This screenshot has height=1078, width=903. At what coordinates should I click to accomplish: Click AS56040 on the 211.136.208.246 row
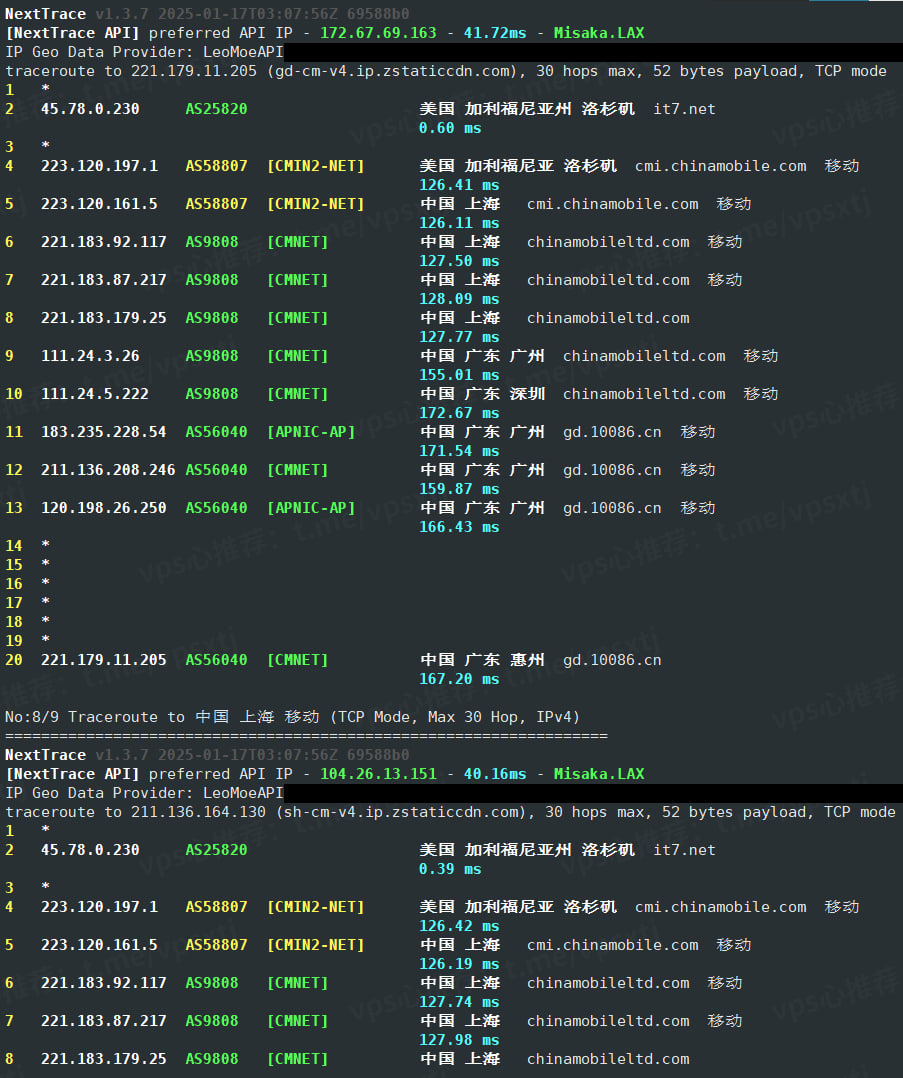point(216,470)
